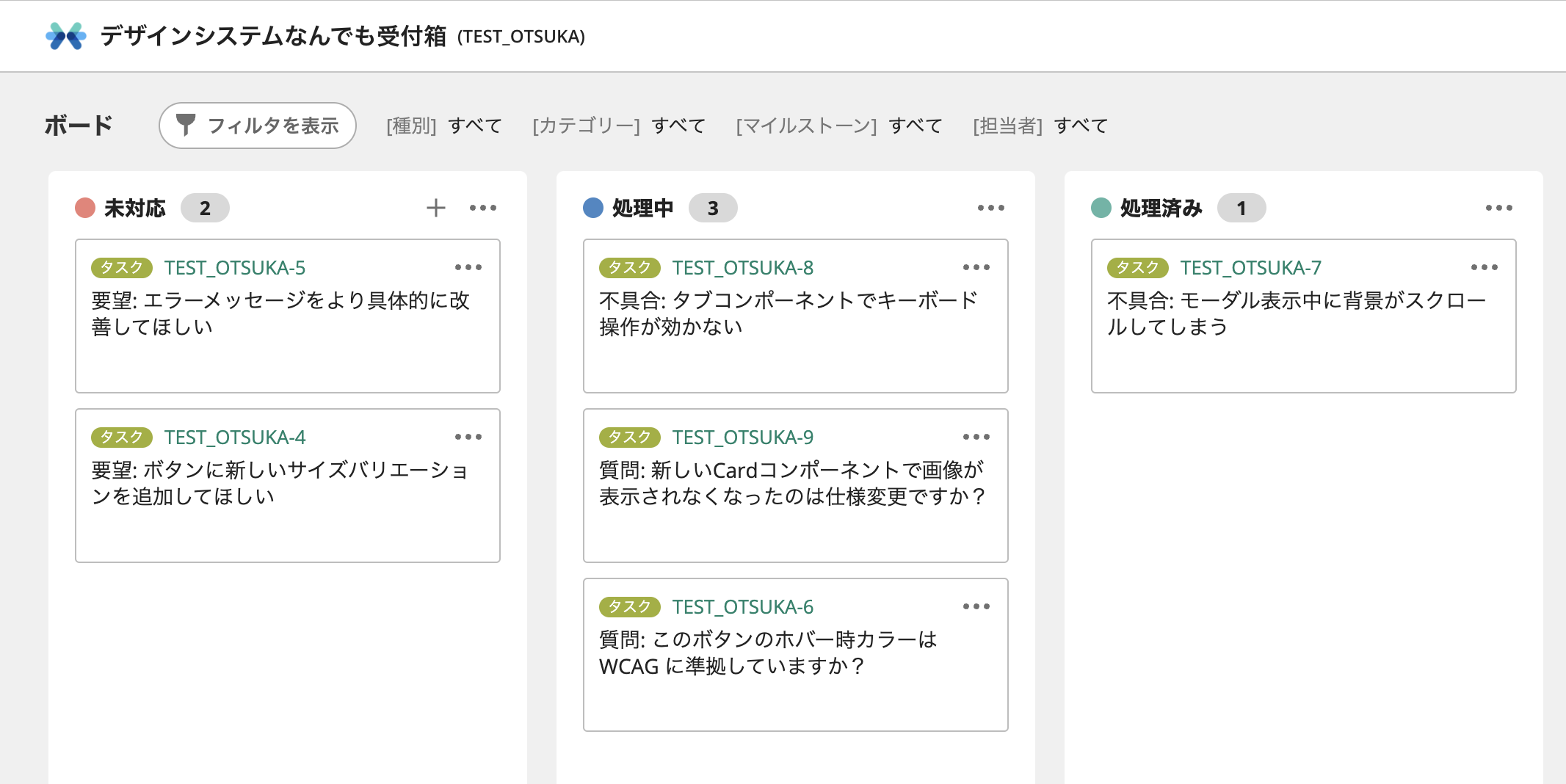Click the カテゴリー filter value すべて

[678, 126]
